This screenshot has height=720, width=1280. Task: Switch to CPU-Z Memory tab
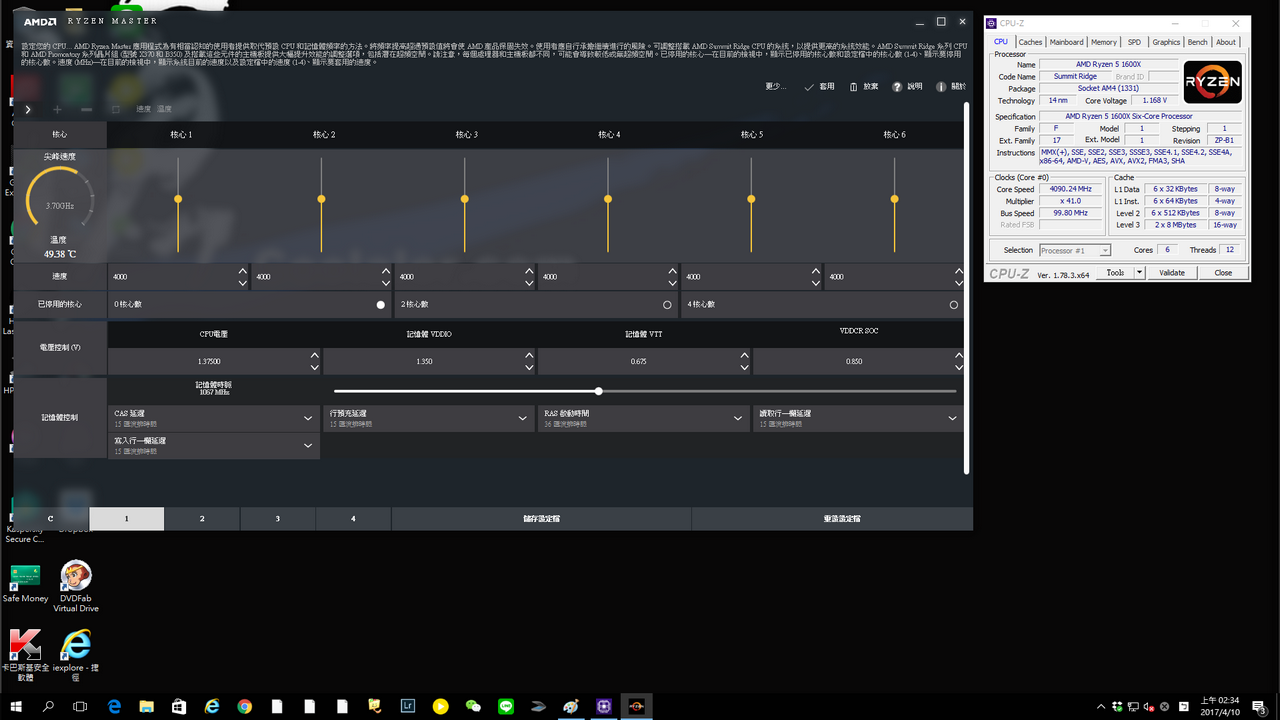coord(1104,42)
